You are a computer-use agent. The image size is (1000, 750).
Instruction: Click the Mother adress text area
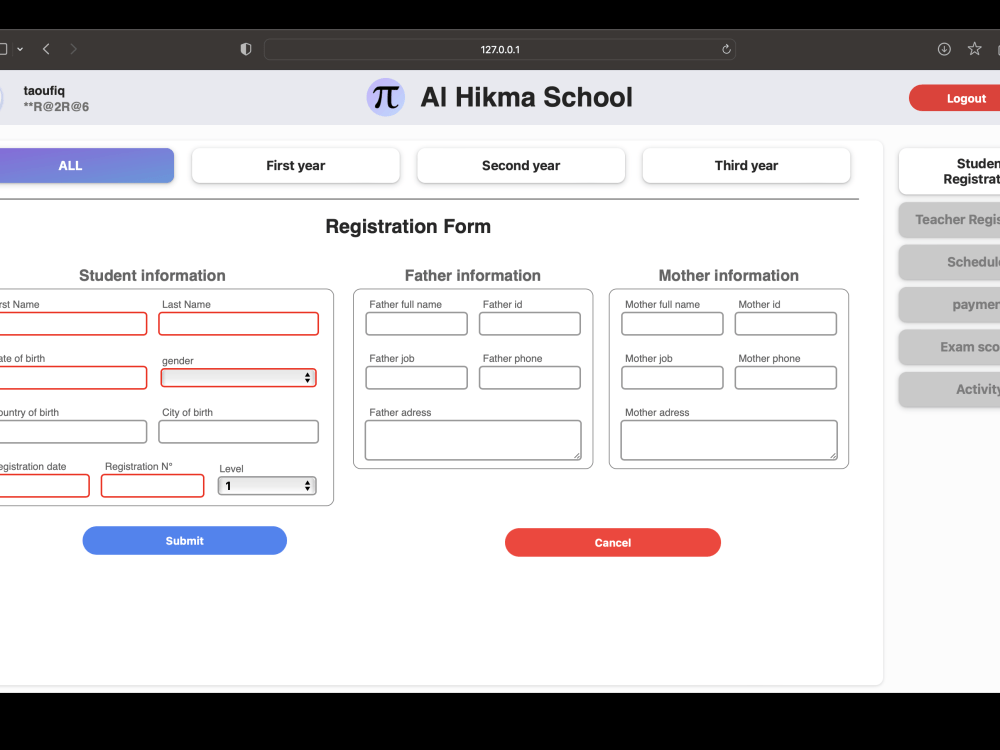click(x=729, y=440)
